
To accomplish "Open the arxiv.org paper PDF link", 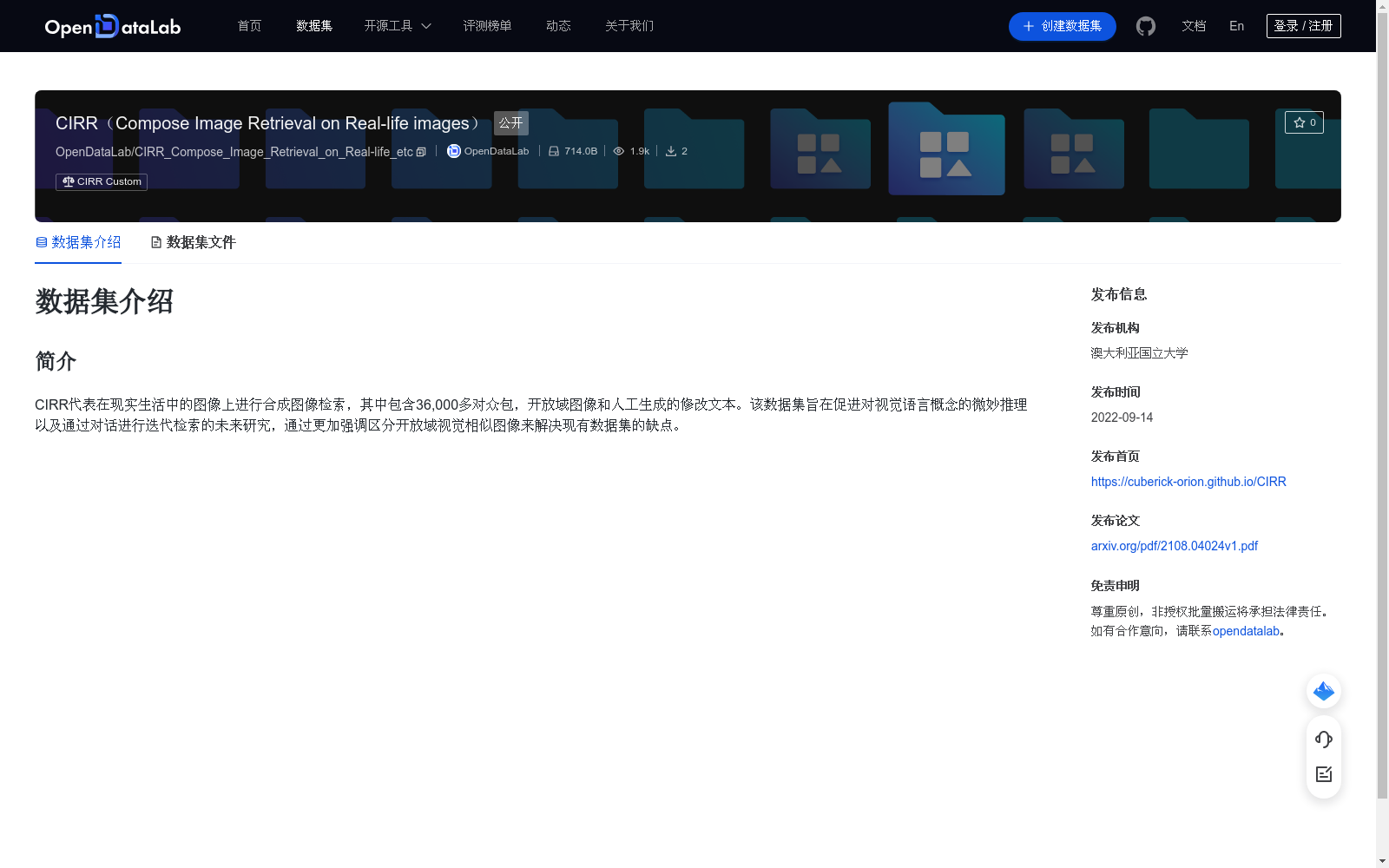I will click(1175, 546).
